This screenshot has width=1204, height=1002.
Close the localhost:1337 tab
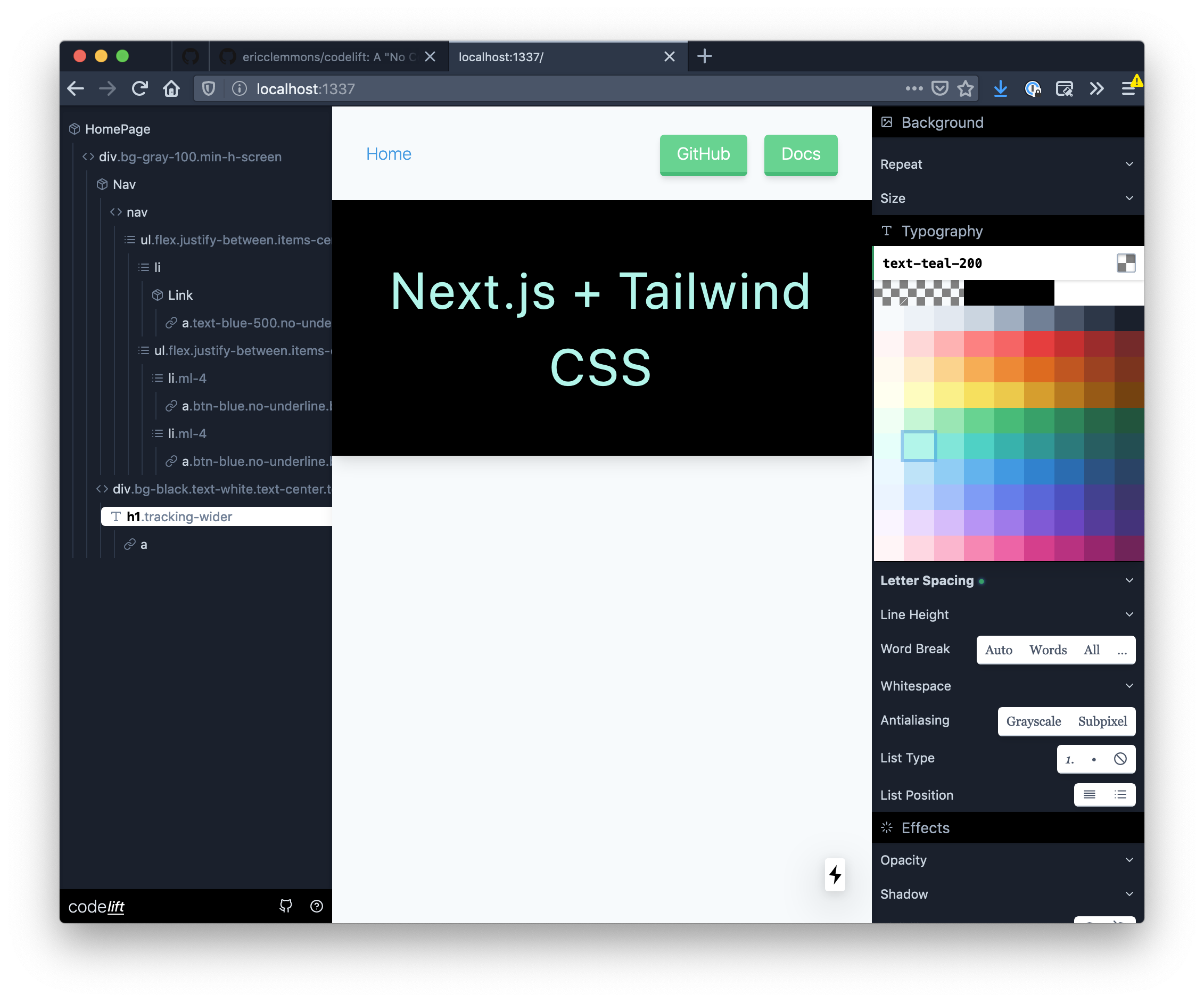[669, 56]
